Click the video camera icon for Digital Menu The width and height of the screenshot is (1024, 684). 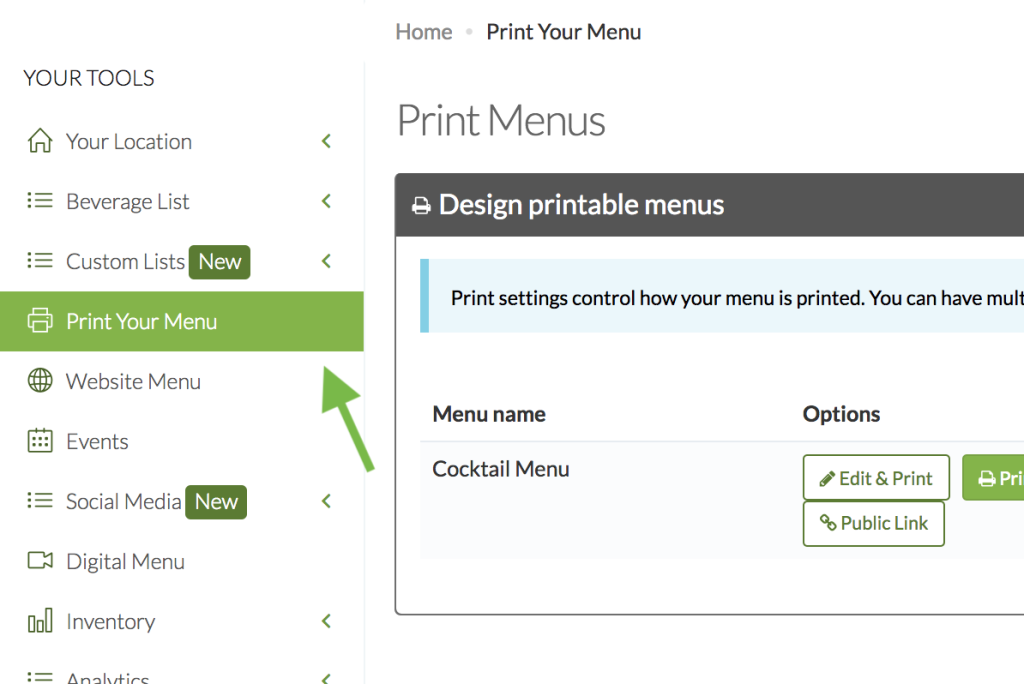click(x=40, y=561)
